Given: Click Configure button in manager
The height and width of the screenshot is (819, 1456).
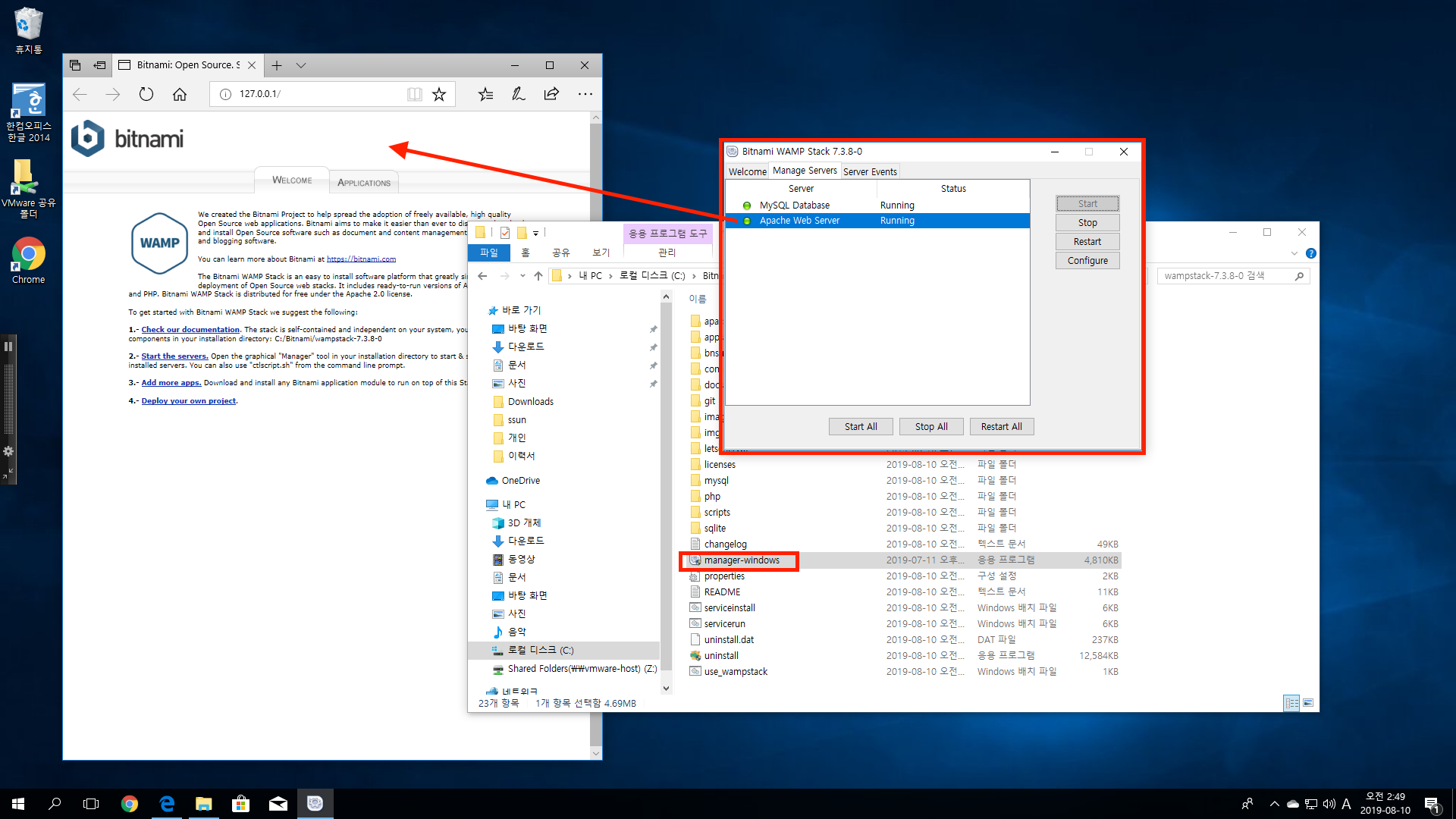Looking at the screenshot, I should click(x=1087, y=261).
